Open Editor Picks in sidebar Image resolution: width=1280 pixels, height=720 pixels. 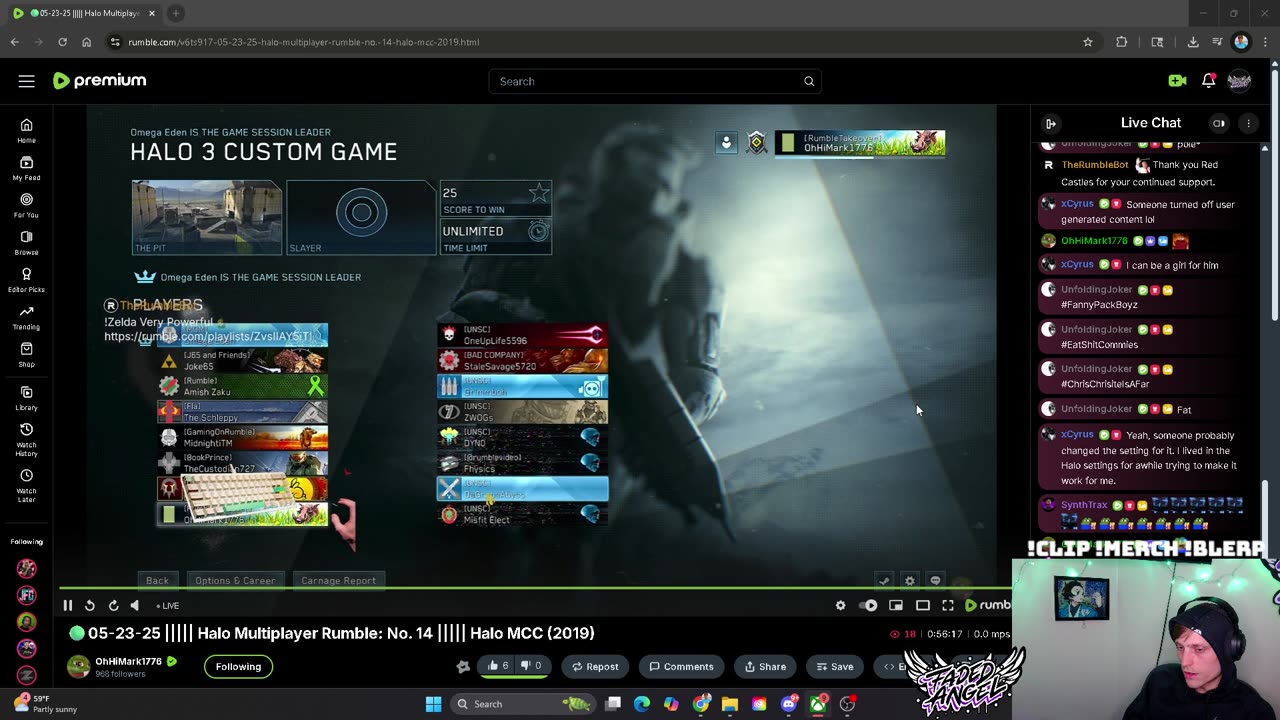[x=26, y=280]
